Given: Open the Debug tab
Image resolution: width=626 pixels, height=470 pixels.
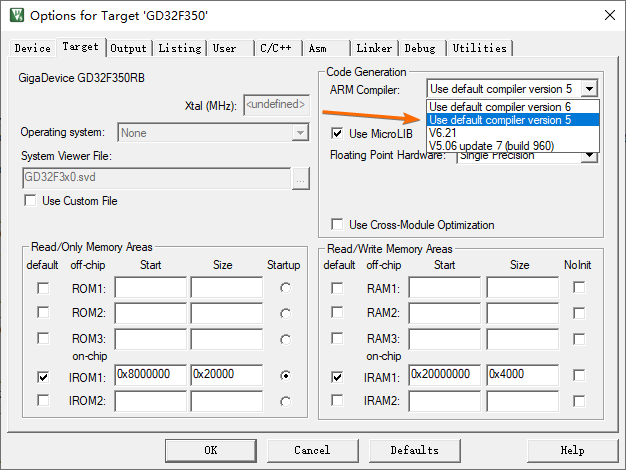Looking at the screenshot, I should [x=420, y=48].
